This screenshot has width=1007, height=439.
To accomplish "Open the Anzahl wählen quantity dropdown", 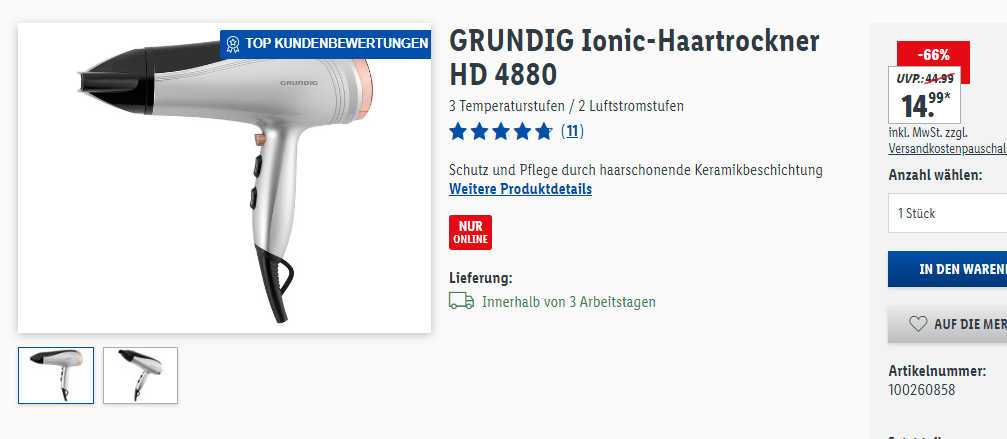I will (x=947, y=213).
